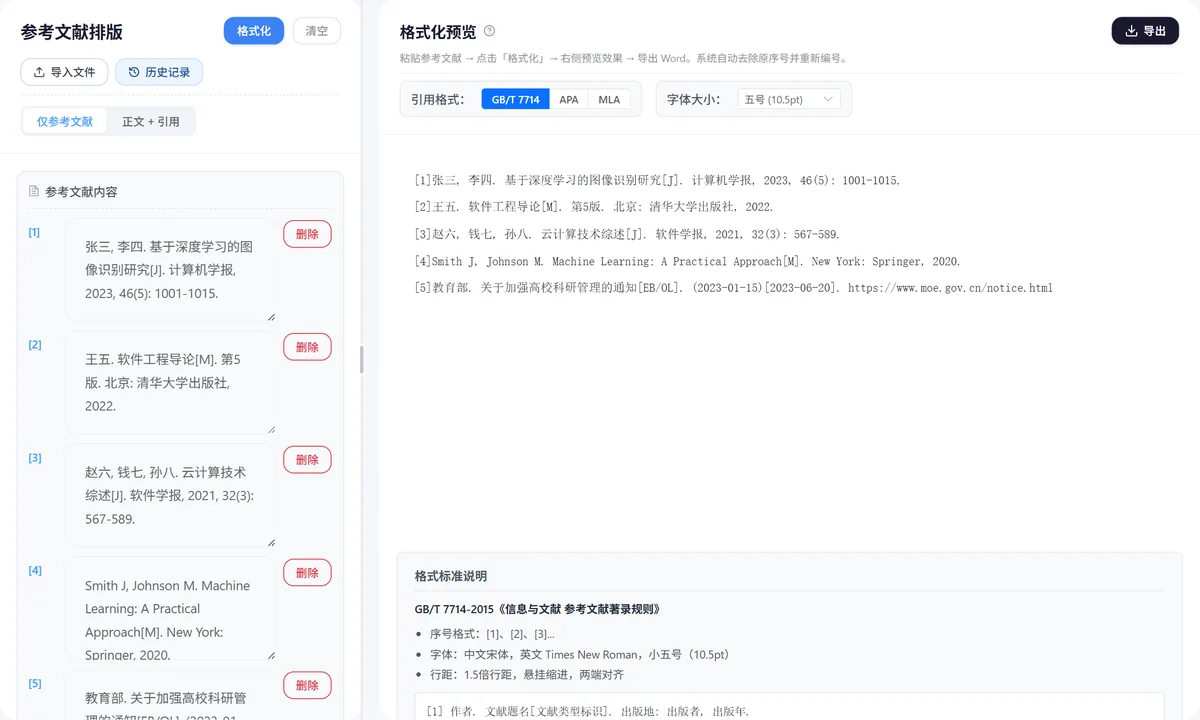The image size is (1200, 720).
Task: Click into reference [3] text box 赵六, 钱七
Action: pos(170,496)
